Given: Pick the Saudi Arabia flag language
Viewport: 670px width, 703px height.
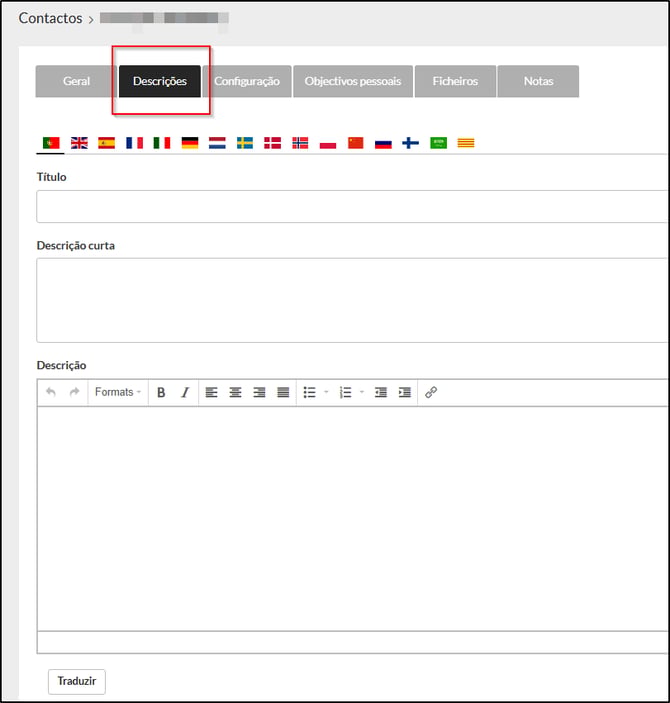Looking at the screenshot, I should 438,143.
